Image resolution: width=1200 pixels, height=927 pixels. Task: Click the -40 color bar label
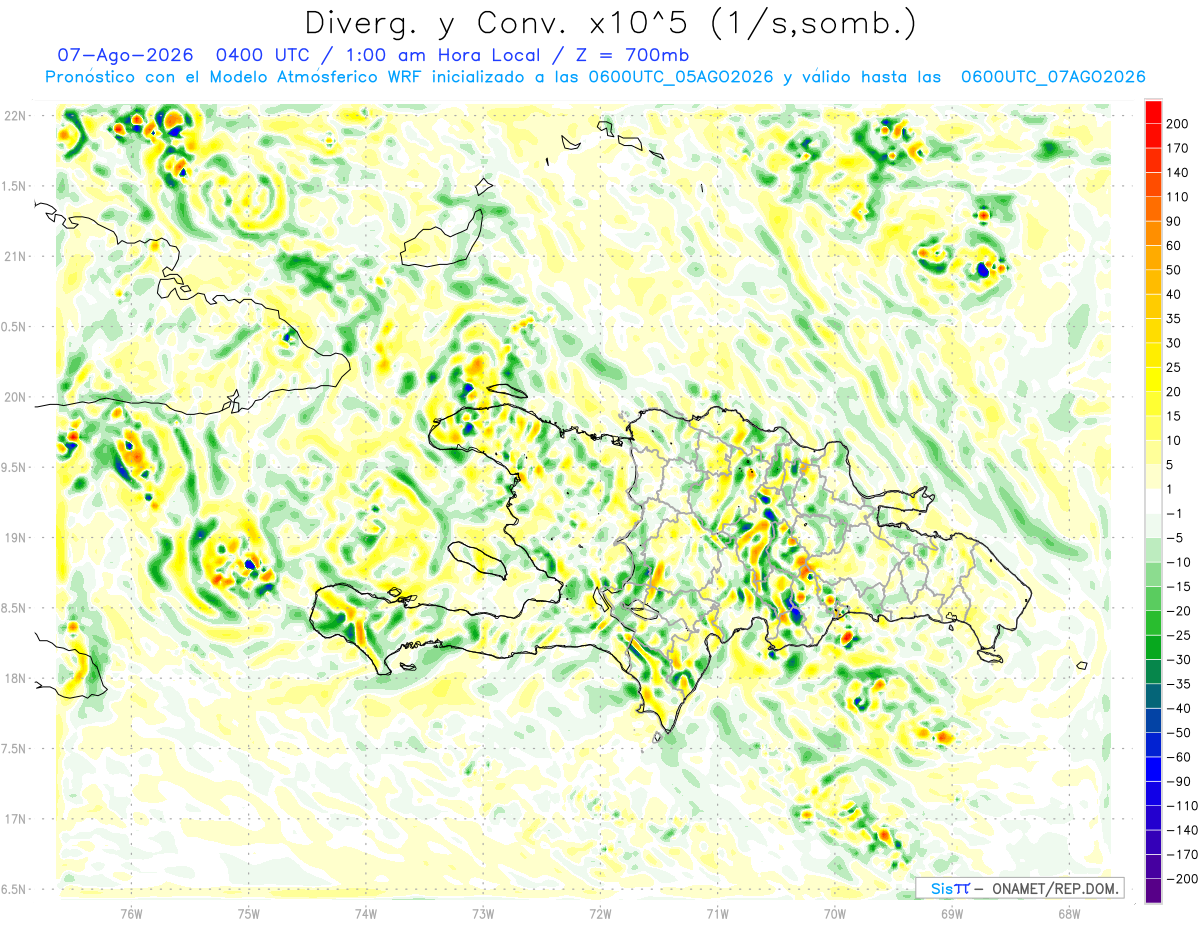[x=1179, y=708]
